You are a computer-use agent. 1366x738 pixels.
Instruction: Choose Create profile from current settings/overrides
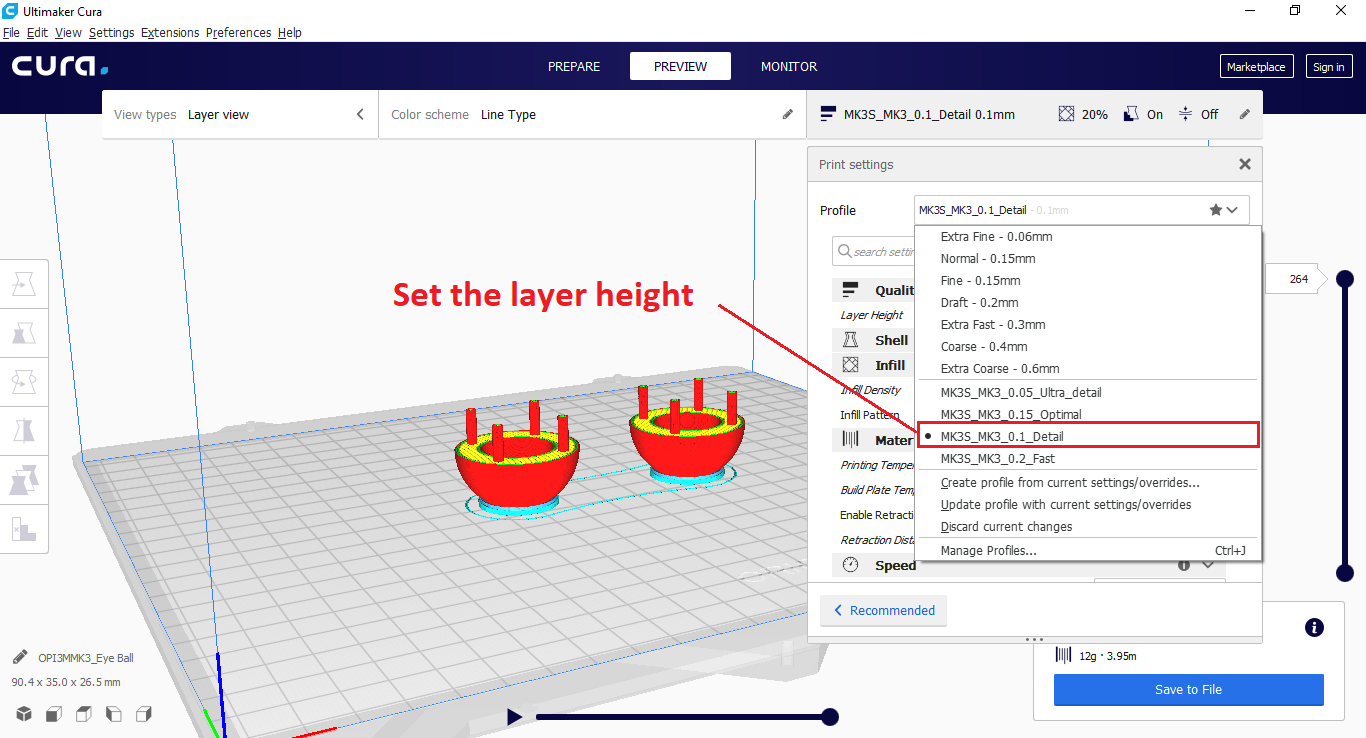click(x=1089, y=483)
